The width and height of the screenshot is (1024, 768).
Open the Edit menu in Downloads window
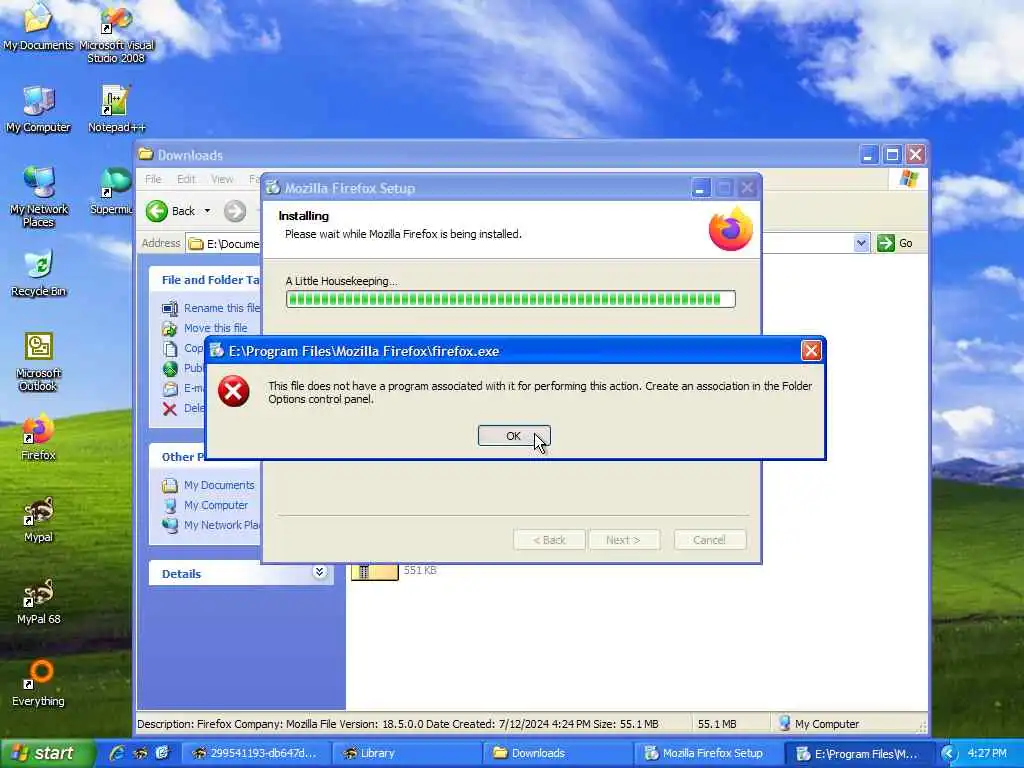[x=186, y=179]
